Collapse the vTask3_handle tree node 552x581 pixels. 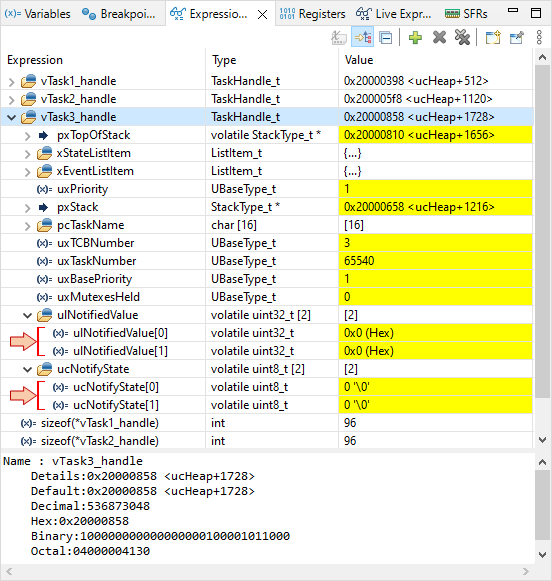[x=11, y=117]
